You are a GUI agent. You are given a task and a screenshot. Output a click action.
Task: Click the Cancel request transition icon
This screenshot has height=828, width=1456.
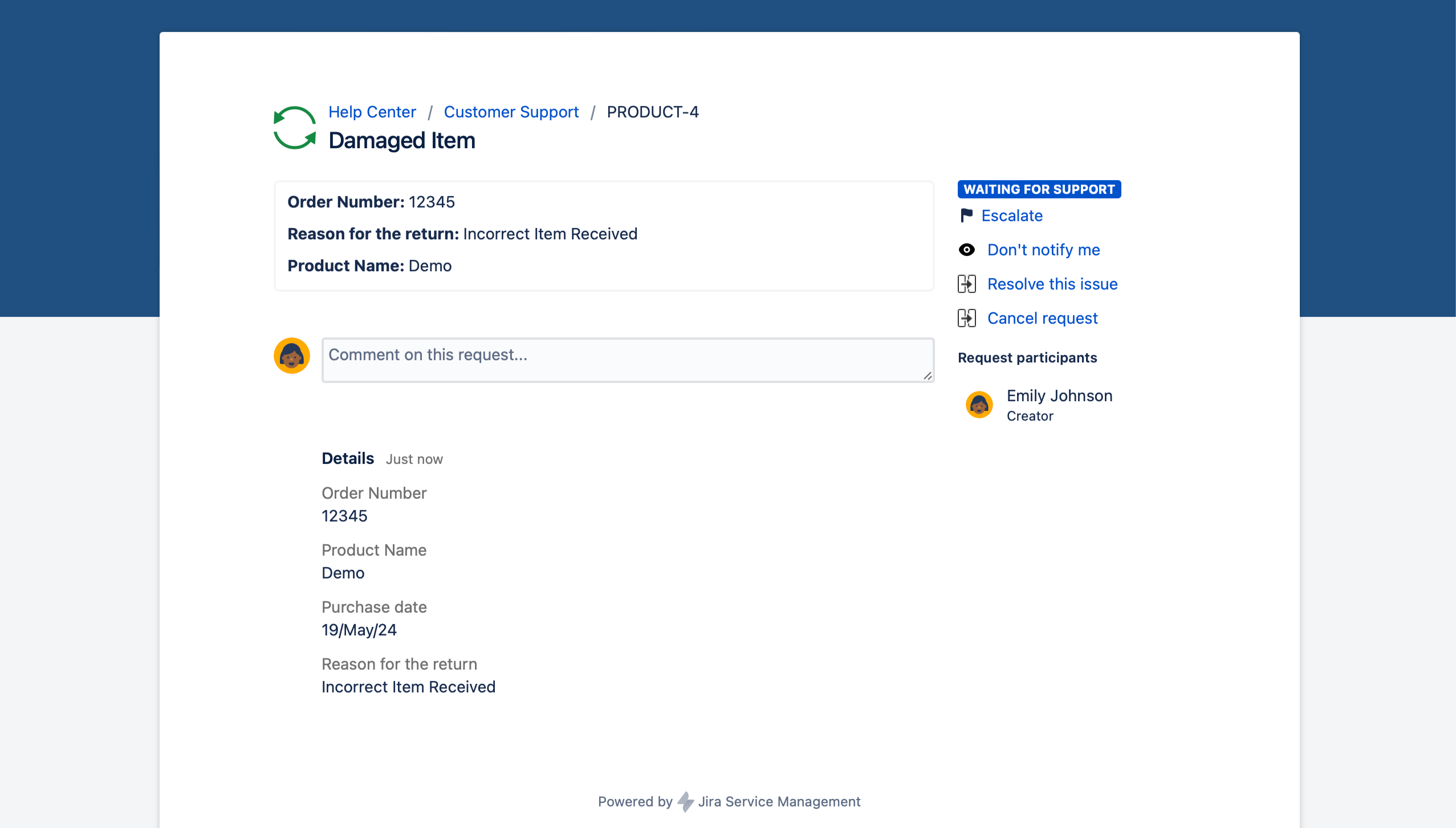[967, 318]
